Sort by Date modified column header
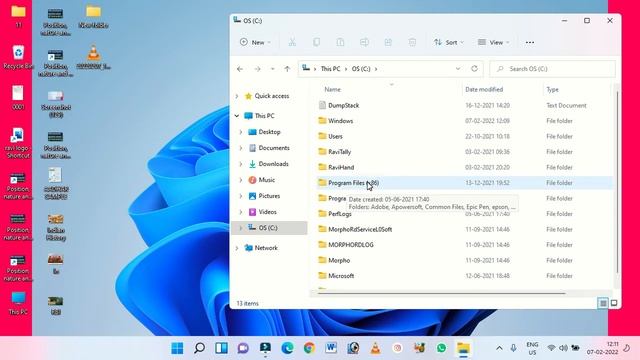 point(484,89)
